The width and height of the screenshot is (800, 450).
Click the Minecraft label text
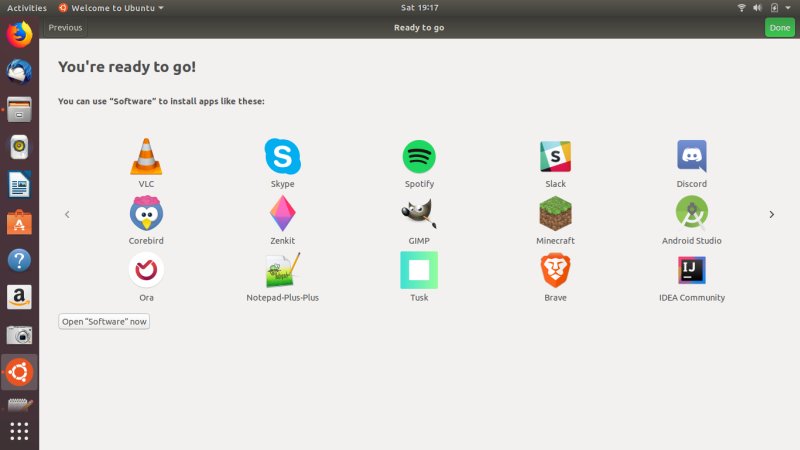tap(555, 240)
